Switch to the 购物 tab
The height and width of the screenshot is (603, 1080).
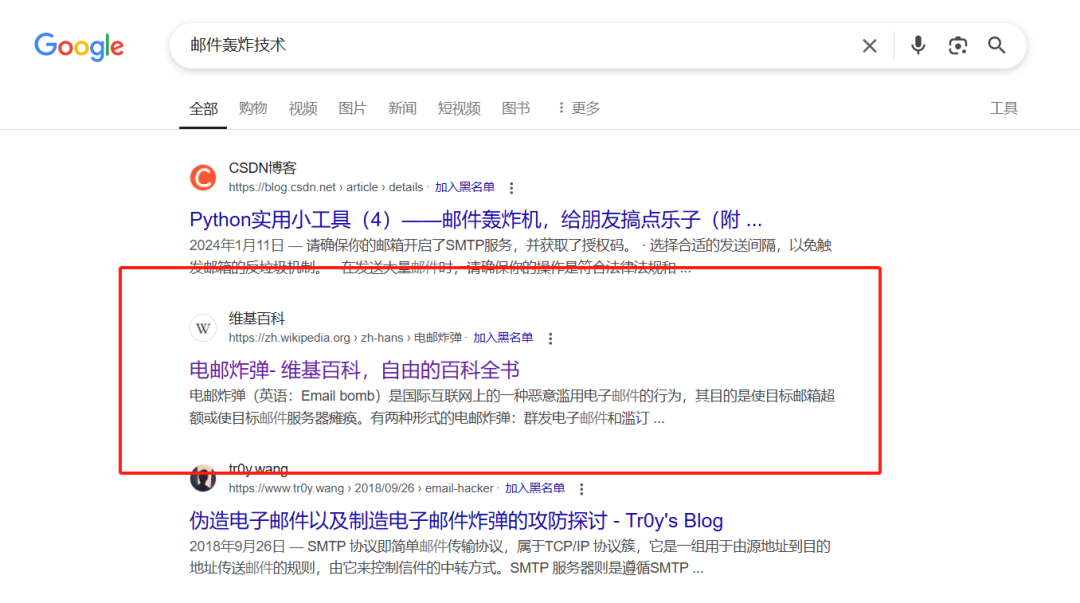tap(253, 108)
